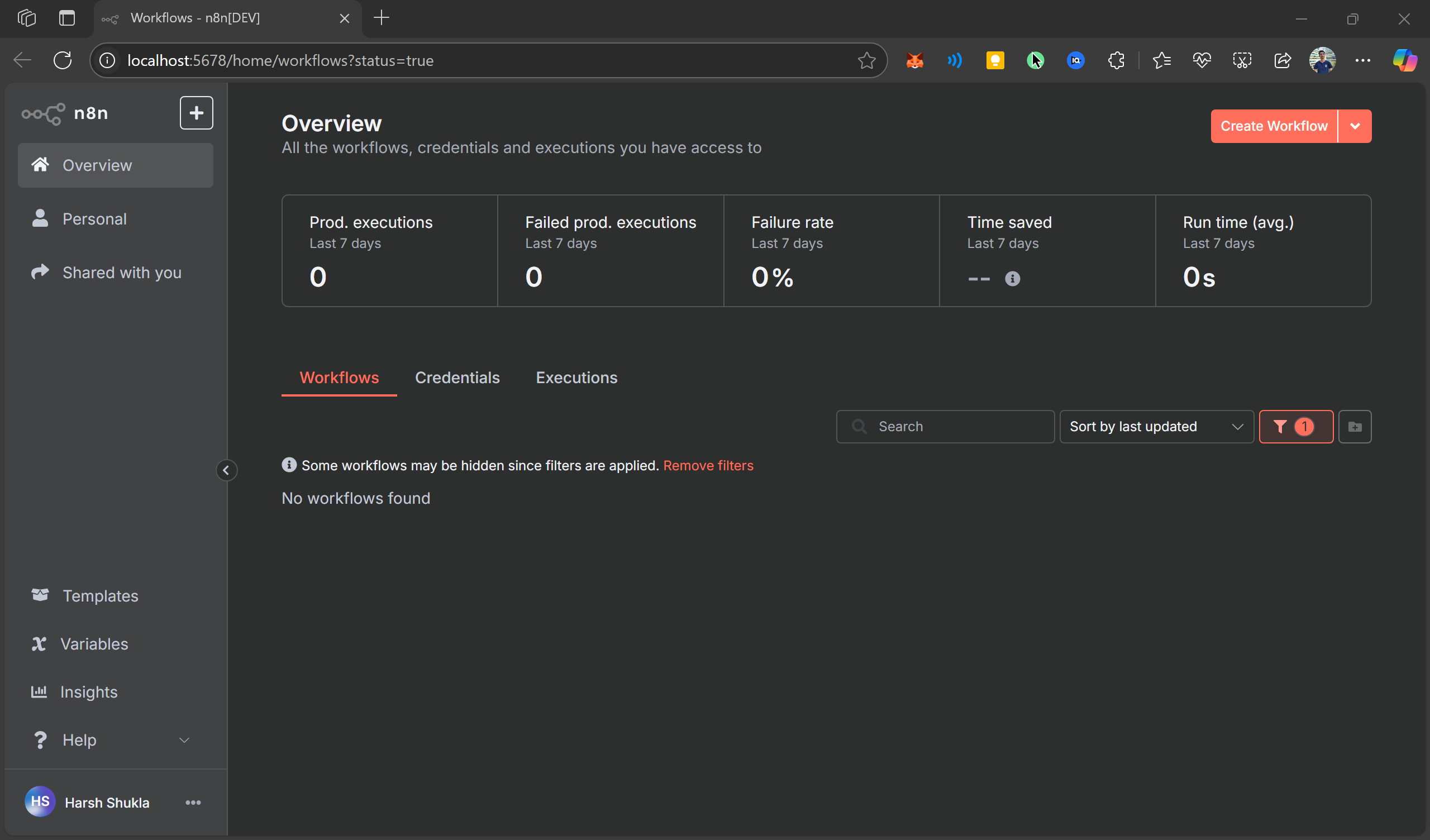Image resolution: width=1430 pixels, height=840 pixels.
Task: Open the Create Workflow dropdown arrow
Action: click(1355, 126)
